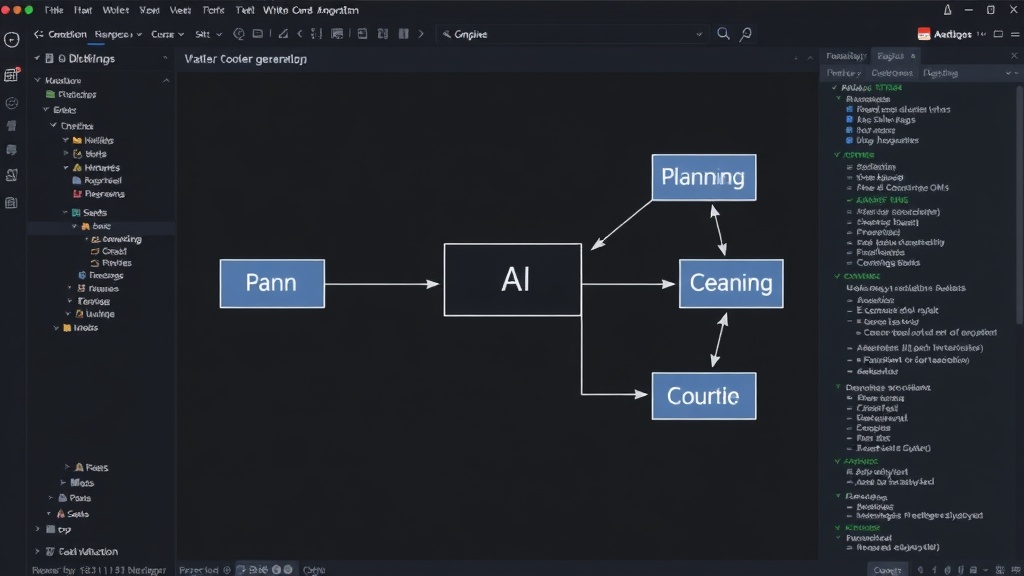Viewport: 1024px width, 576px height.
Task: Click the bottom-most icon in the left sidebar
Action: point(11,203)
